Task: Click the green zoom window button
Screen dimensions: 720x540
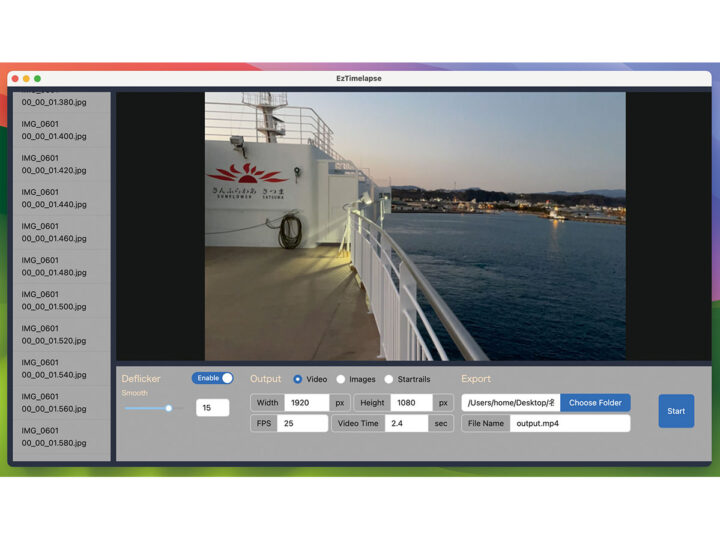Action: point(38,79)
